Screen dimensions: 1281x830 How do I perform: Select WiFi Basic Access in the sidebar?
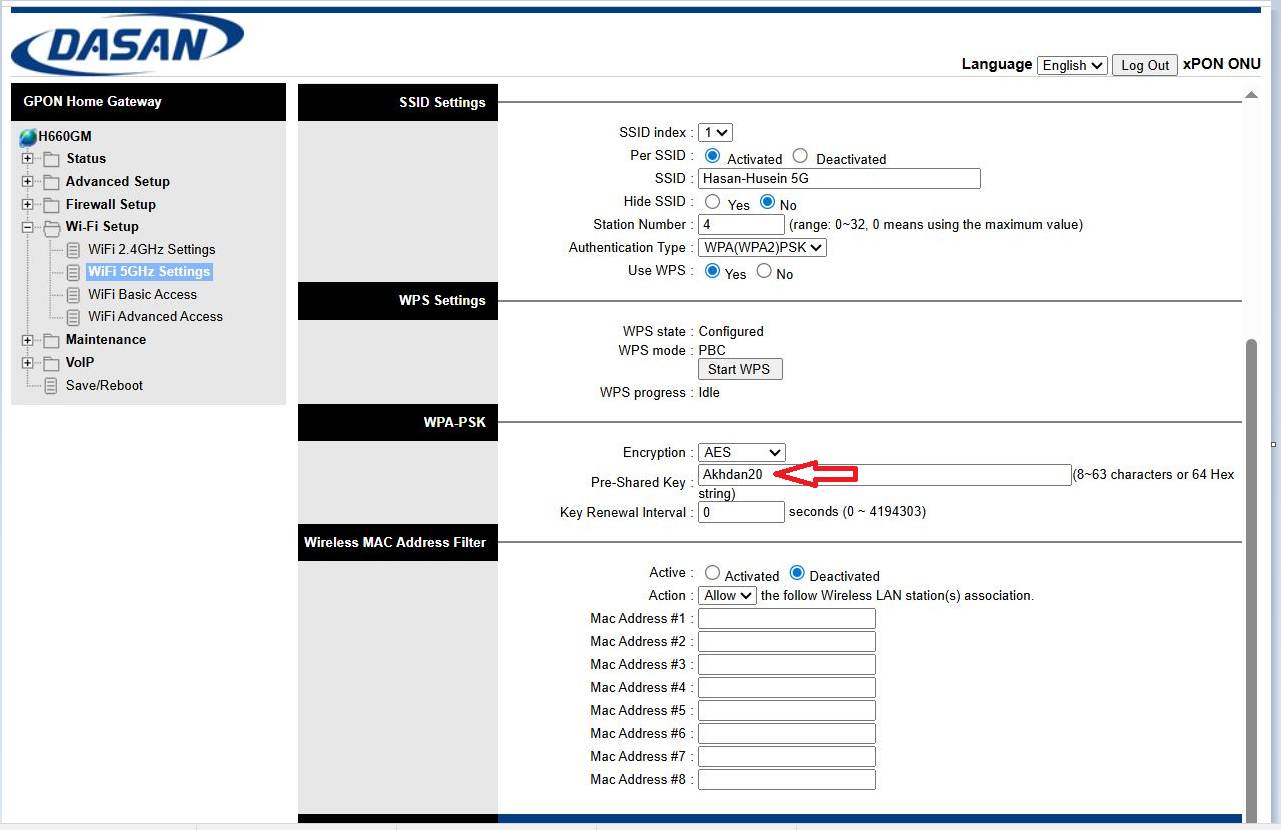(142, 294)
